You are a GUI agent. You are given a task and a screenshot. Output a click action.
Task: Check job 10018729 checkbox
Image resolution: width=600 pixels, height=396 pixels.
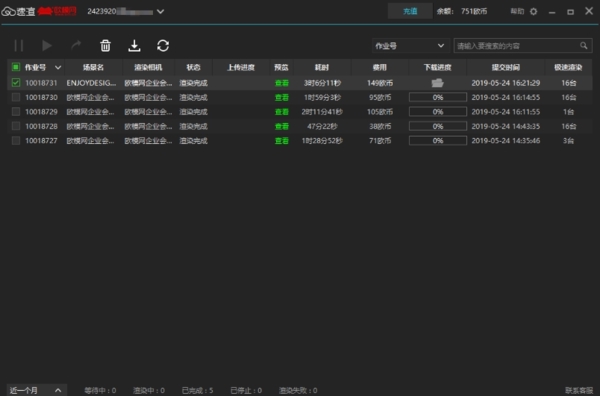pyautogui.click(x=16, y=112)
